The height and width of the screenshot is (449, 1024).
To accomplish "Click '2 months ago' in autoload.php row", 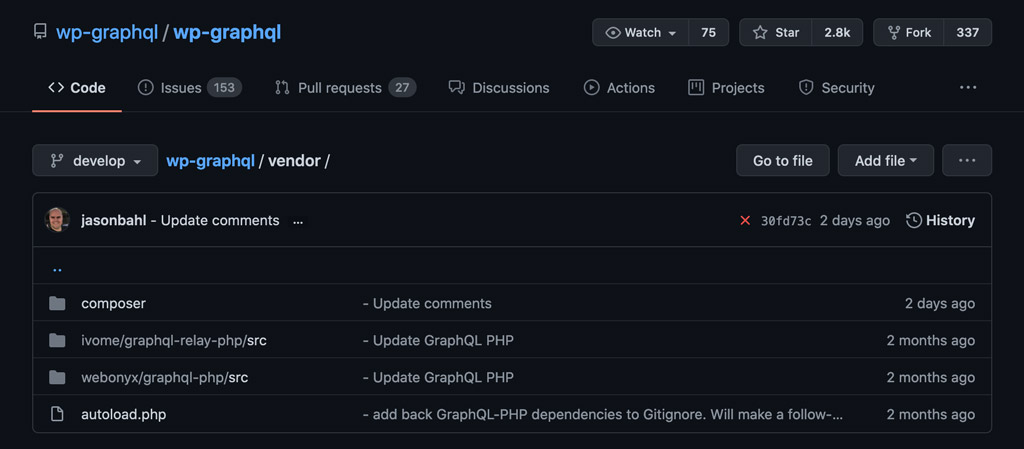I will click(931, 414).
